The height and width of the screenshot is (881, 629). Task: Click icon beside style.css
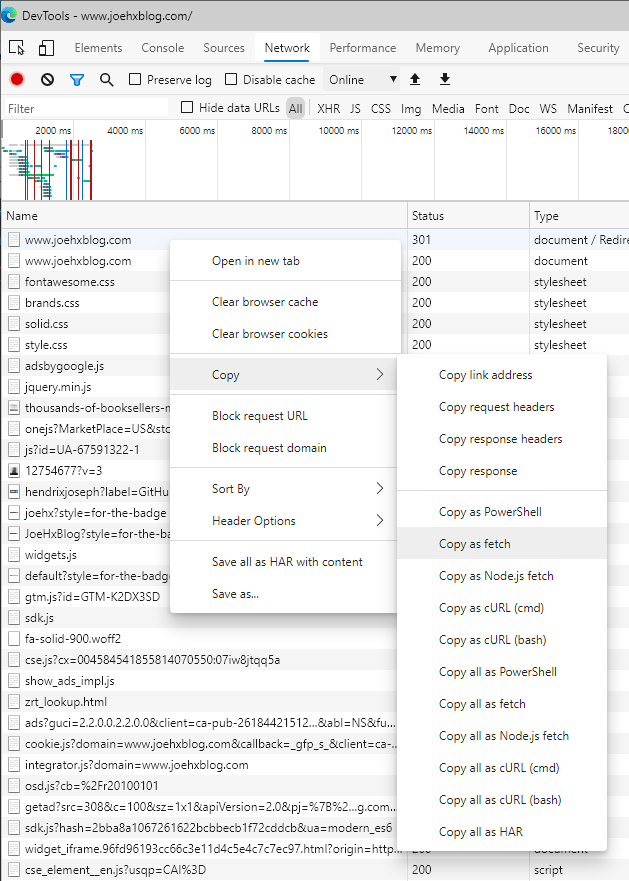click(14, 344)
